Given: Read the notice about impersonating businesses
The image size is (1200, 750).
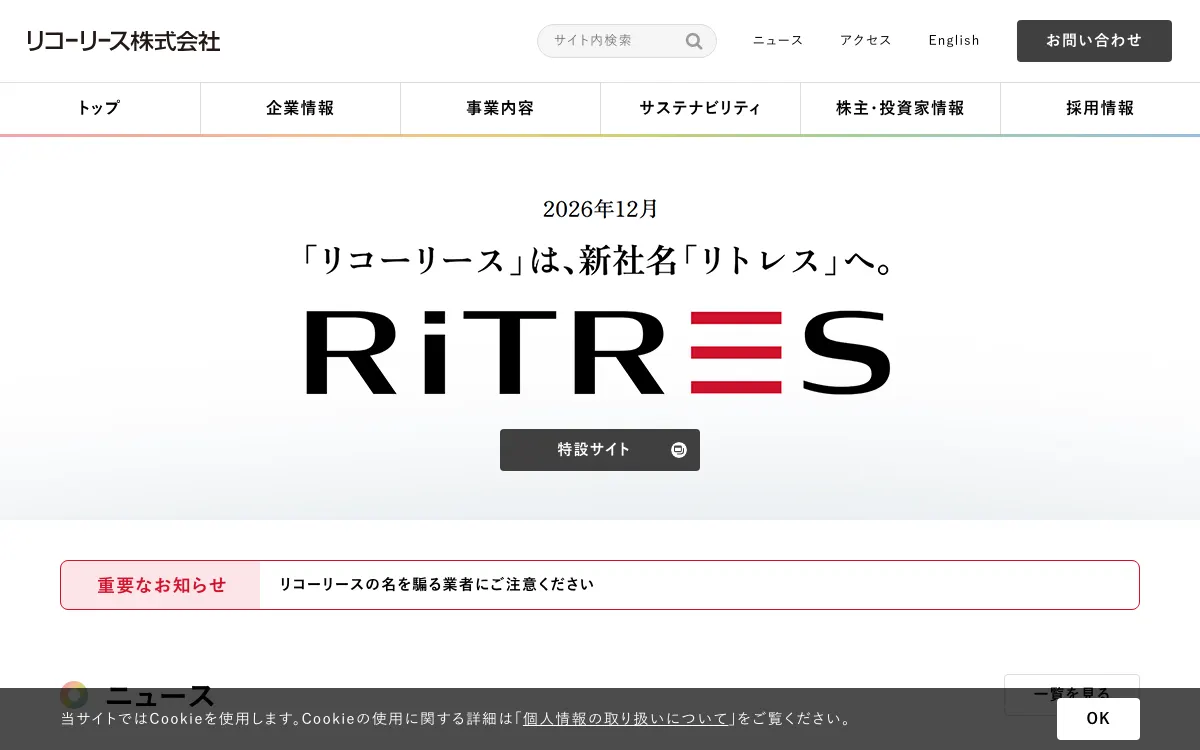Looking at the screenshot, I should click(x=436, y=585).
